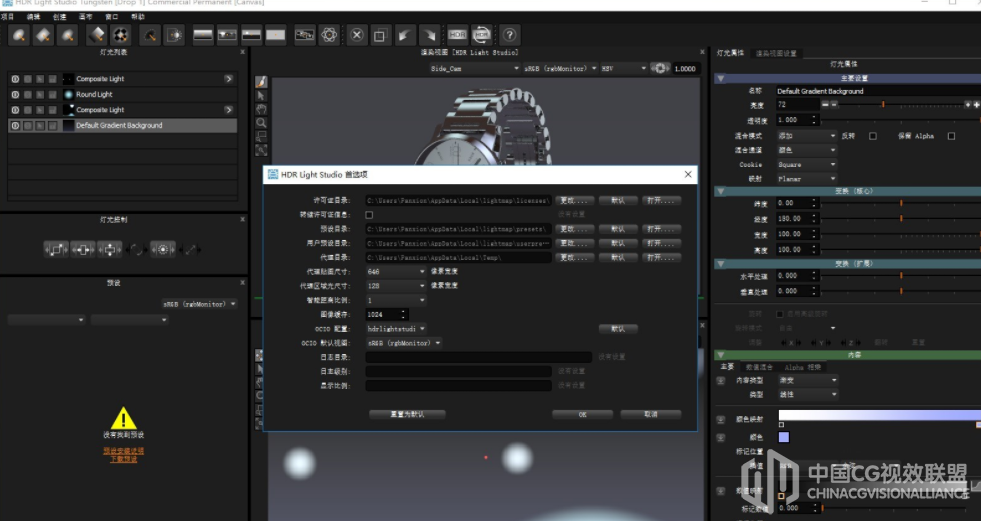Click the flat grey rectangle light toolbar icon
The height and width of the screenshot is (521, 981).
click(275, 35)
